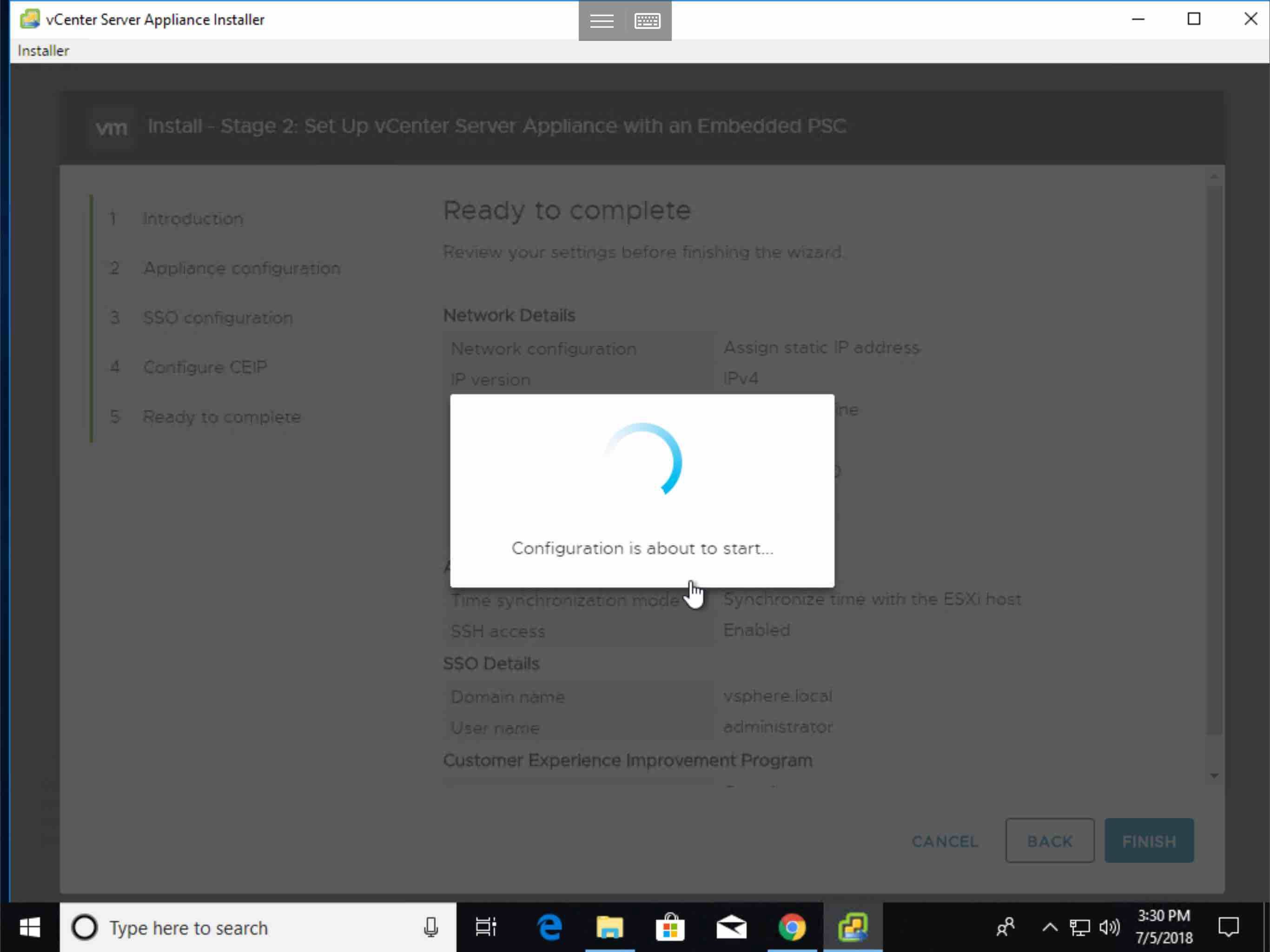Click the Cortana search circle icon

pos(85,927)
